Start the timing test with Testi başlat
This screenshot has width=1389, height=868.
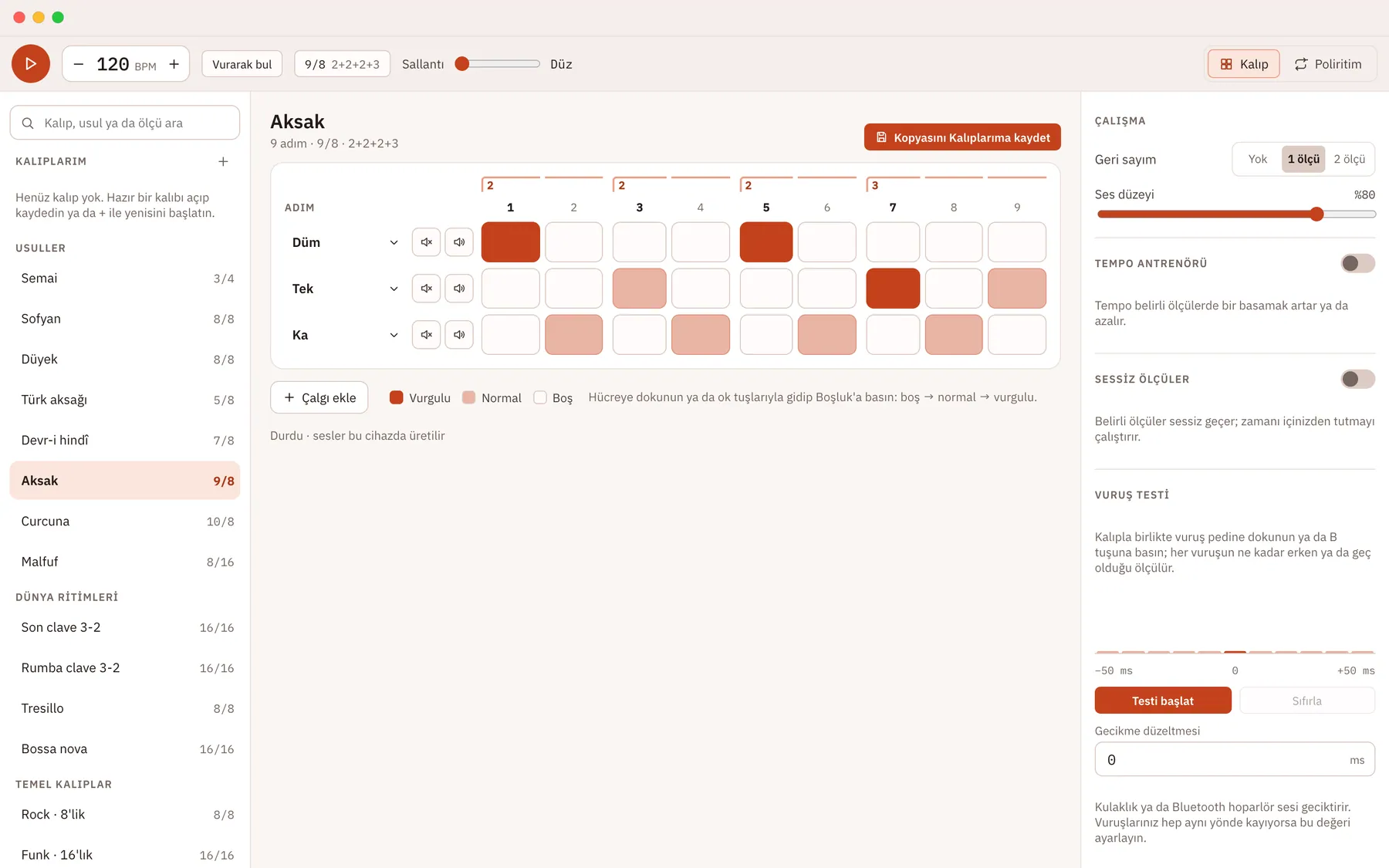pos(1163,701)
